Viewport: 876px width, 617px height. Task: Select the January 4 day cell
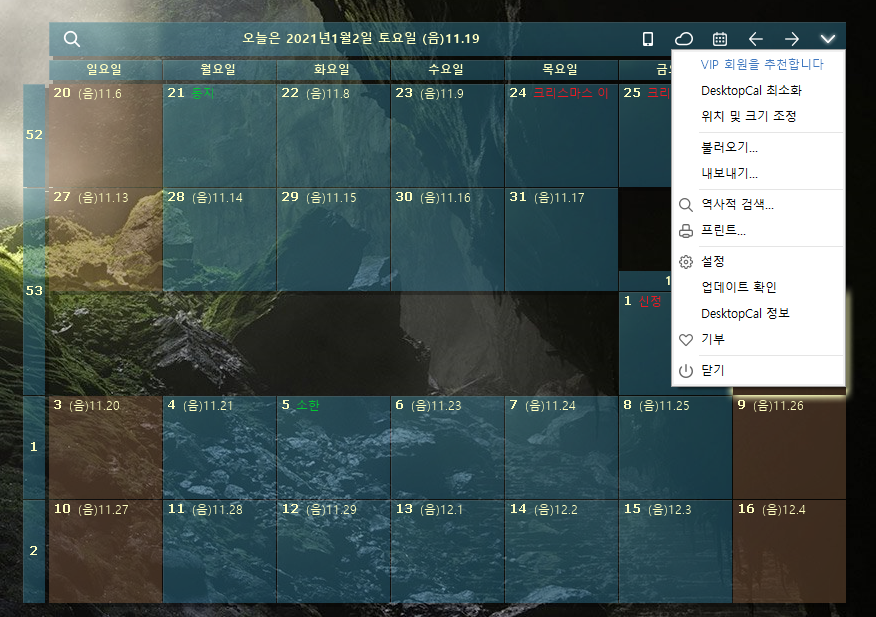[220, 448]
